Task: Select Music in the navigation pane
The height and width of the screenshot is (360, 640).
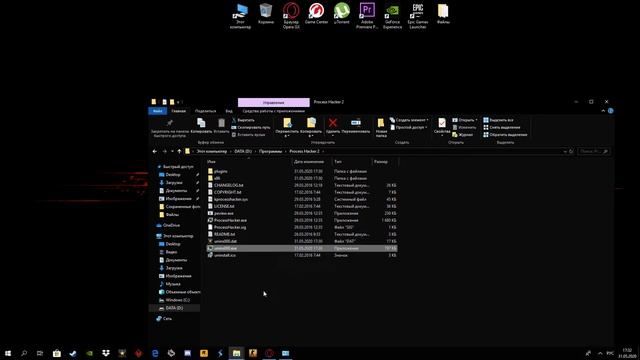Action: coord(173,284)
